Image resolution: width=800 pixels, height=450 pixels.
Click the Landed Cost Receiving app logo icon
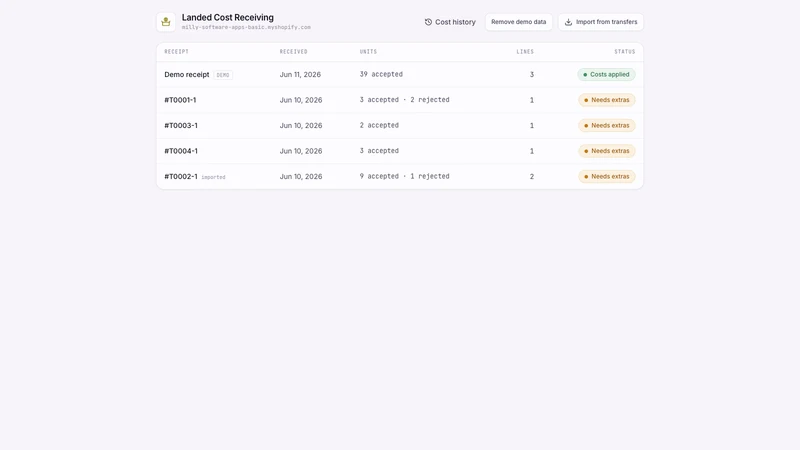click(x=166, y=22)
